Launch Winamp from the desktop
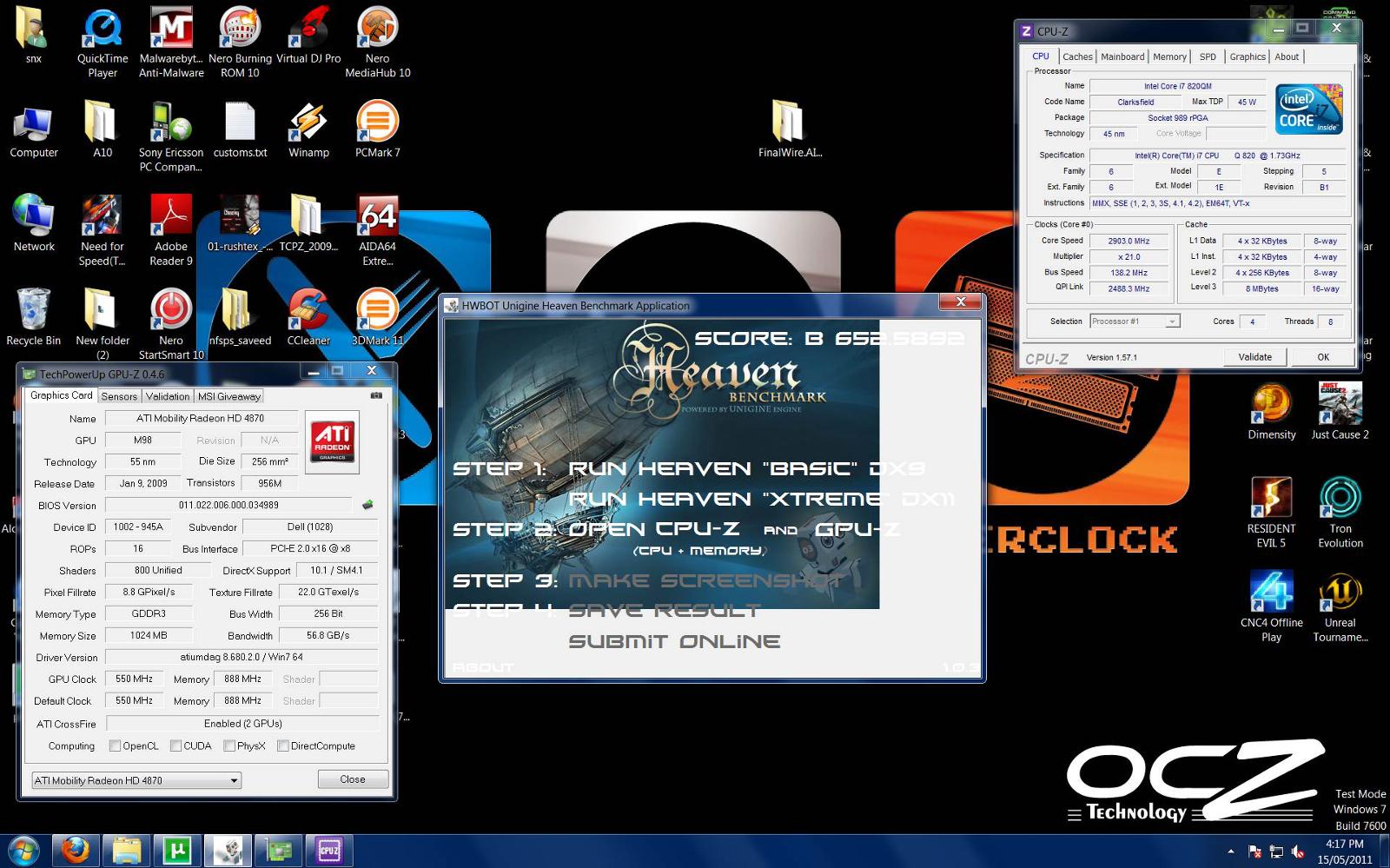 coord(308,129)
